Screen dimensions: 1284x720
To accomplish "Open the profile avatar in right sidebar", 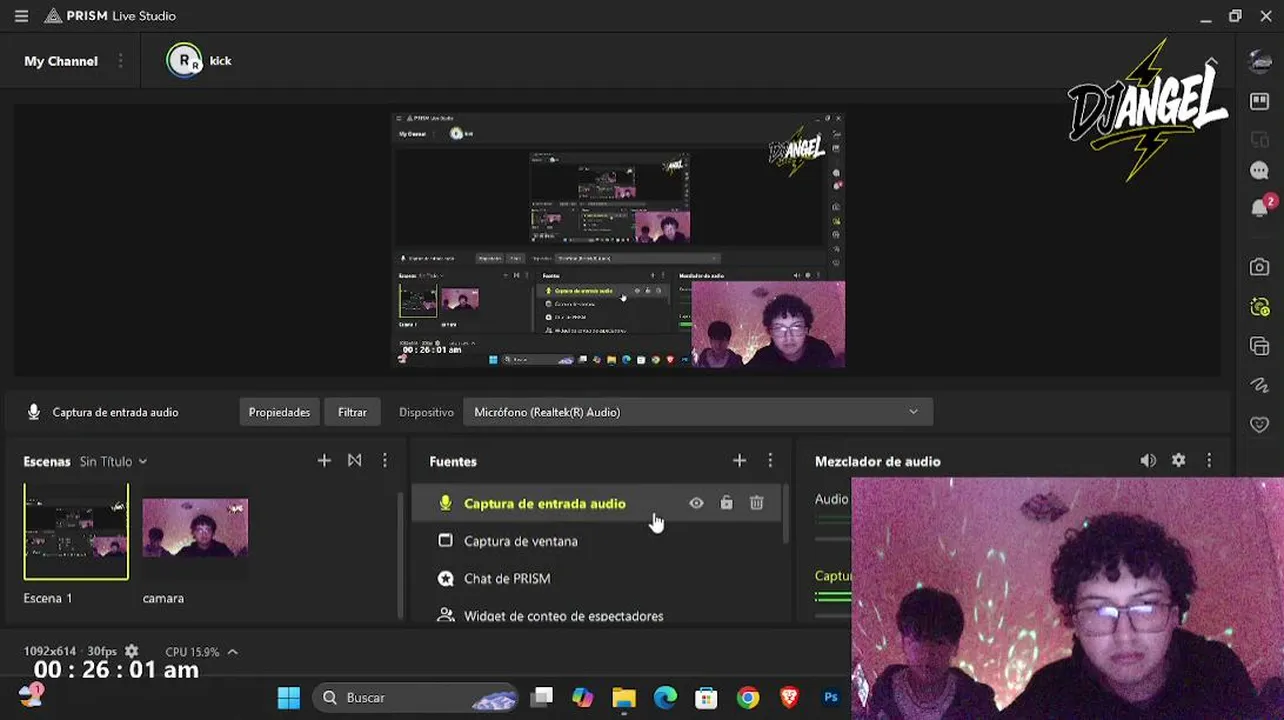I will tap(1260, 61).
